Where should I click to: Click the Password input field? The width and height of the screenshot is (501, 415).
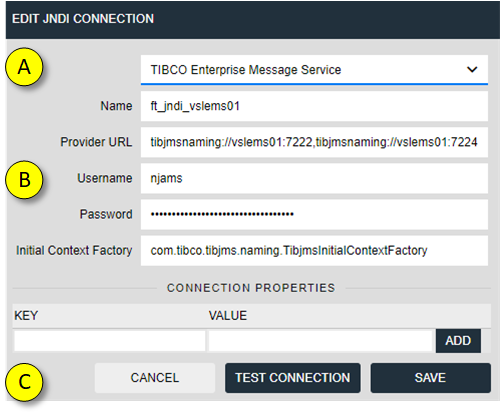[x=314, y=214]
